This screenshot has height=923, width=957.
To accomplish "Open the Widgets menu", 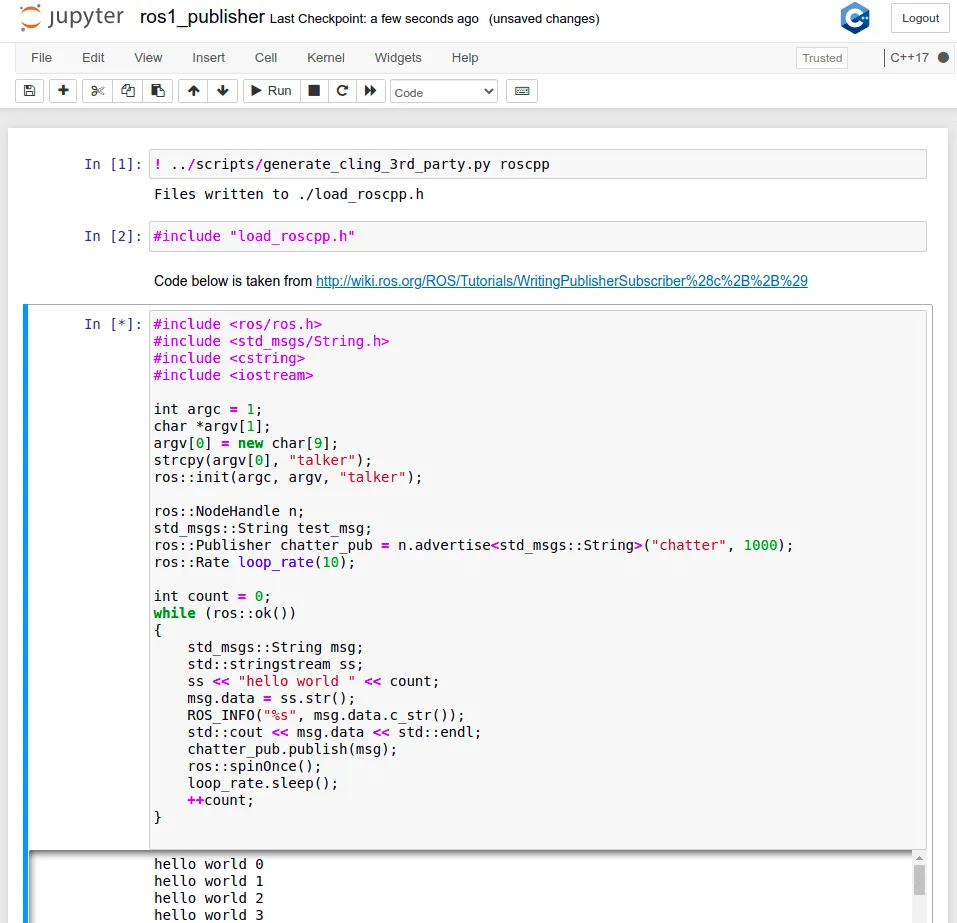I will click(x=398, y=58).
